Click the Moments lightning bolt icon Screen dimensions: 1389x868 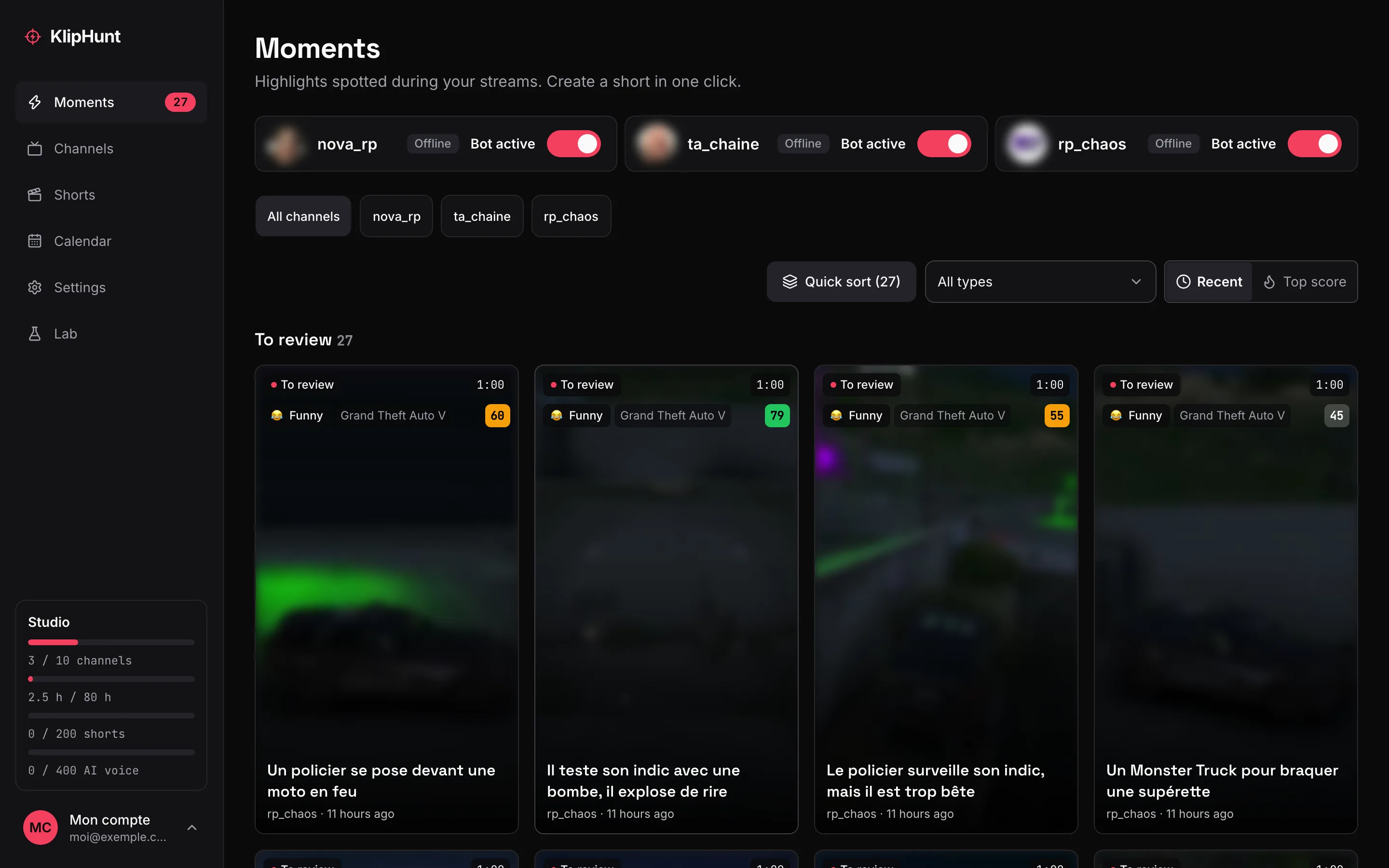35,102
